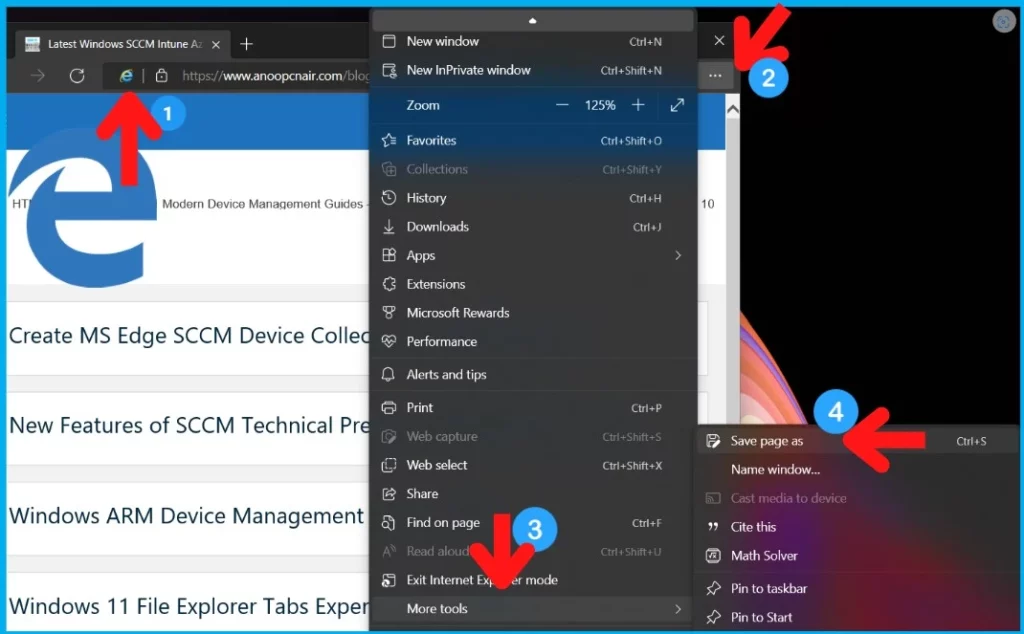
Task: Select the Web capture menu entry
Action: tap(533, 436)
